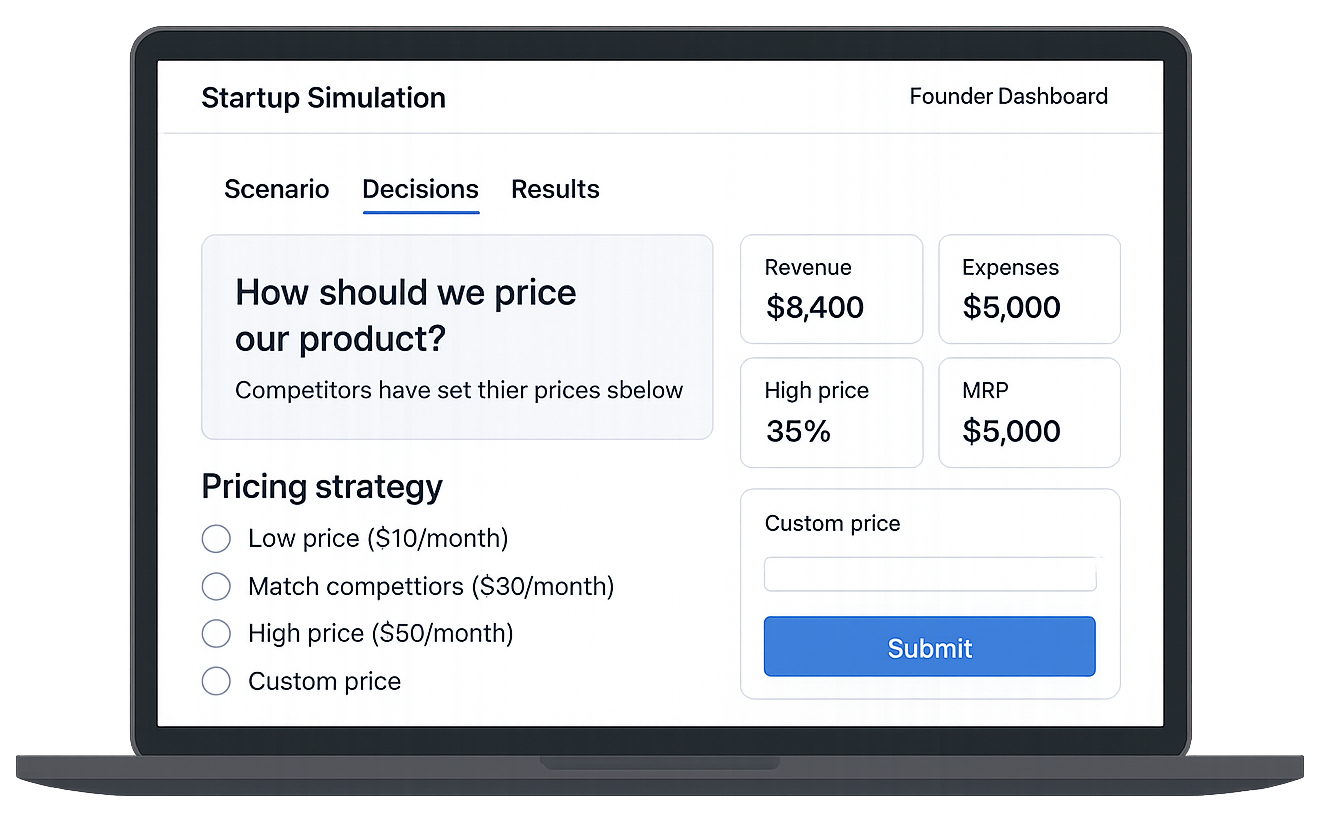The height and width of the screenshot is (824, 1337).
Task: Click the competitors' prices description text
Action: pyautogui.click(x=459, y=390)
